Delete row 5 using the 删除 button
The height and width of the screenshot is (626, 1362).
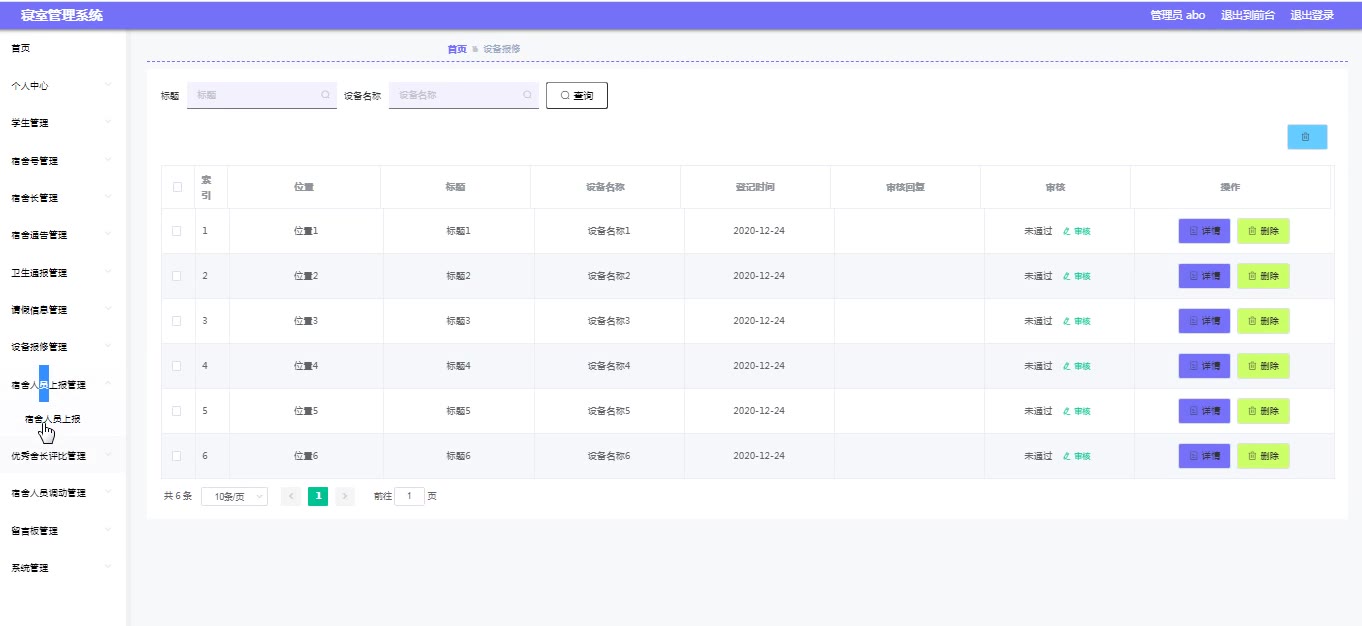point(1263,411)
